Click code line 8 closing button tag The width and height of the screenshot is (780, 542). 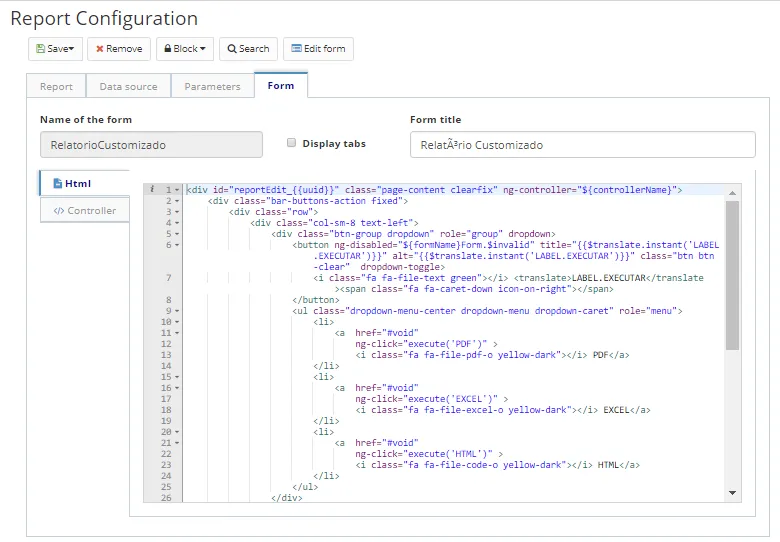pos(315,300)
